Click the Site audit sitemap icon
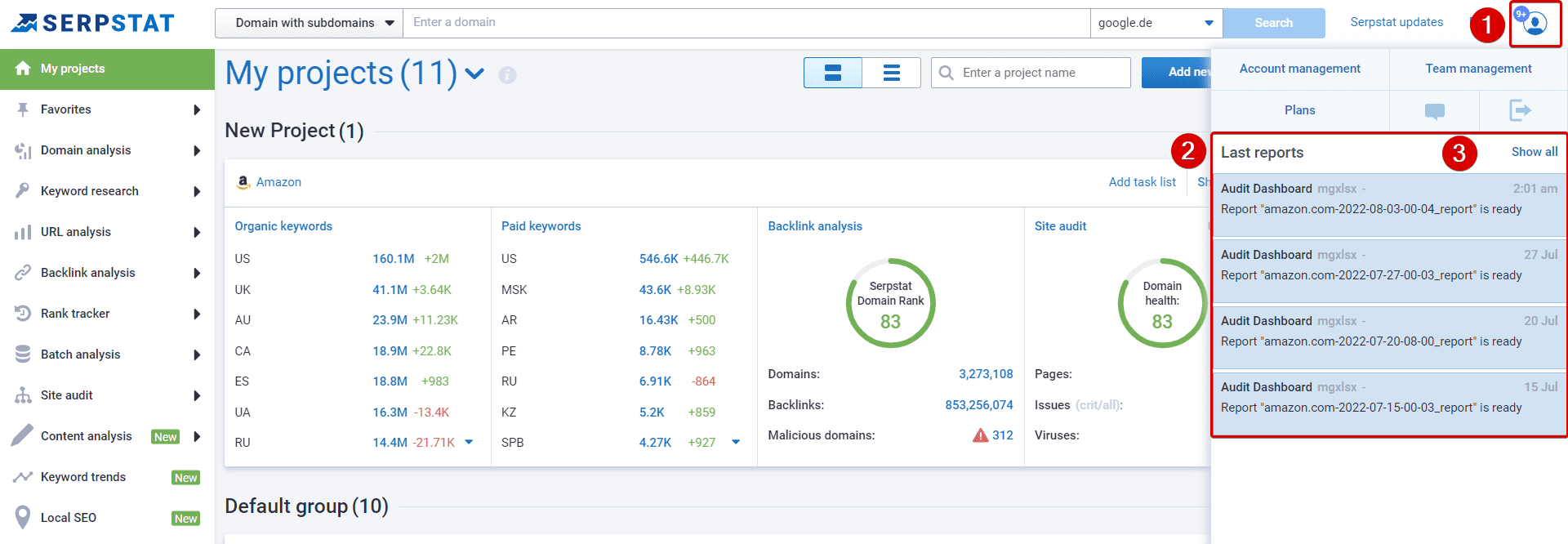Viewport: 1568px width, 544px height. point(23,395)
